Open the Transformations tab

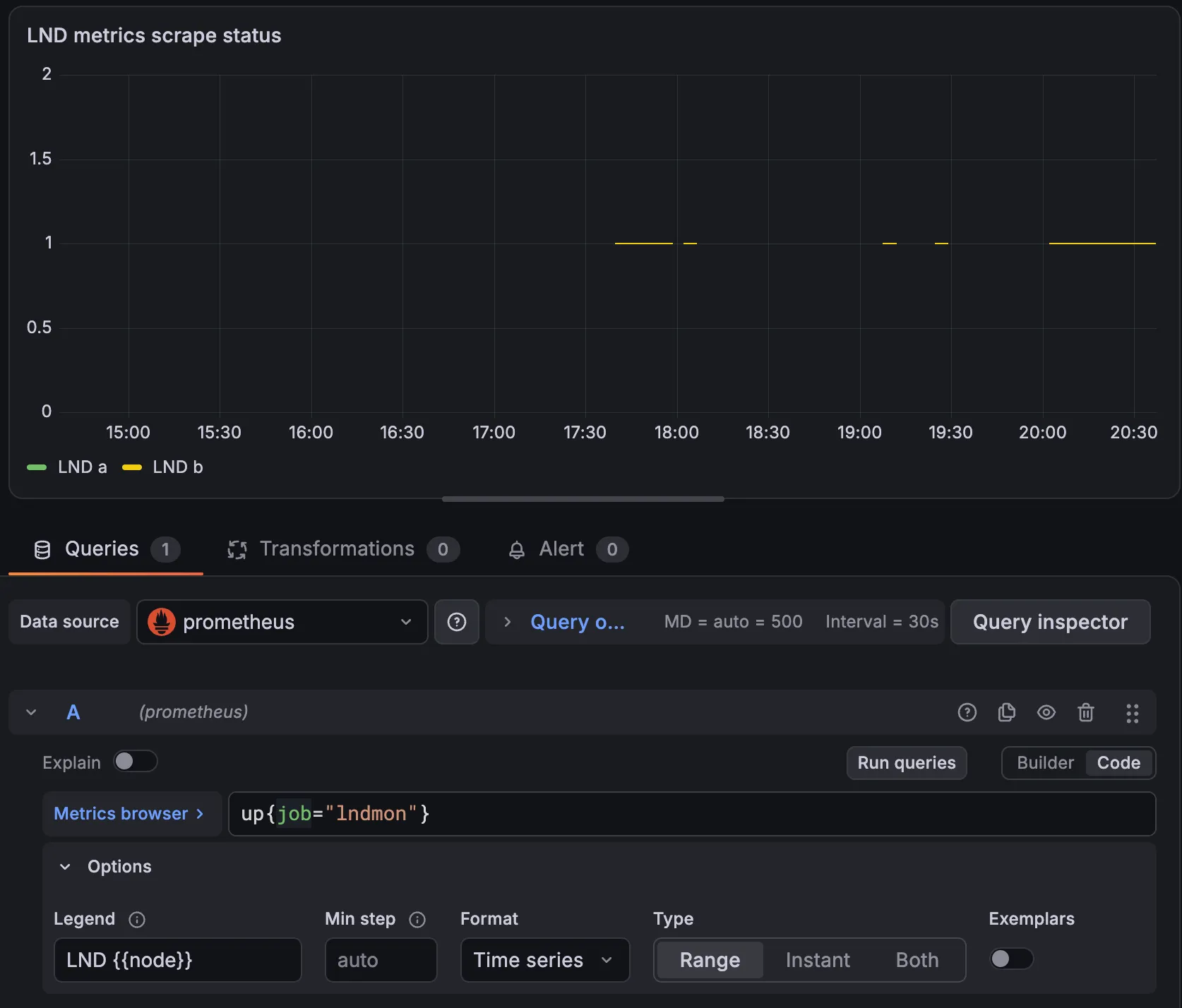tap(343, 549)
